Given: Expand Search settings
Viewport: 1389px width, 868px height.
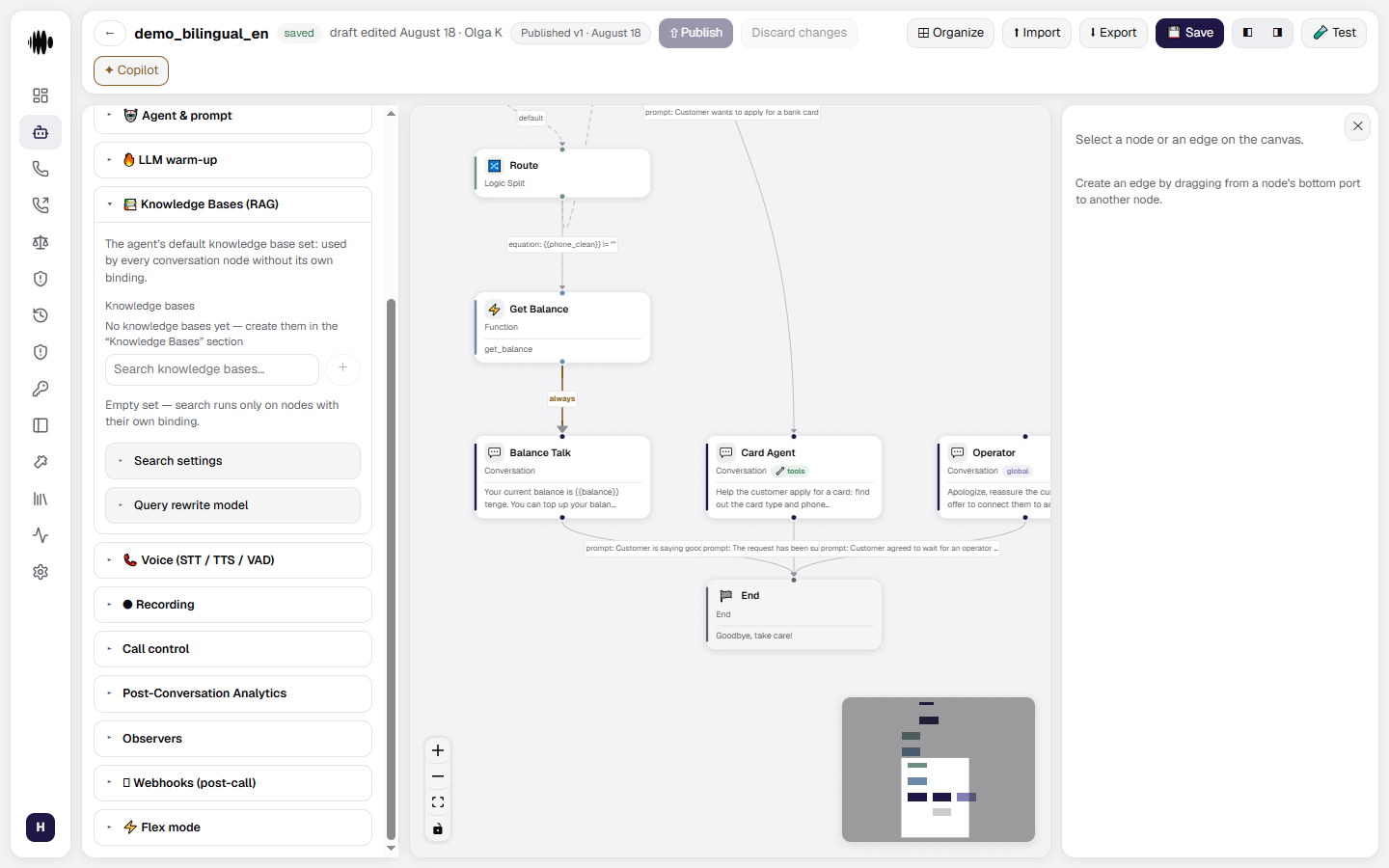Looking at the screenshot, I should point(232,461).
